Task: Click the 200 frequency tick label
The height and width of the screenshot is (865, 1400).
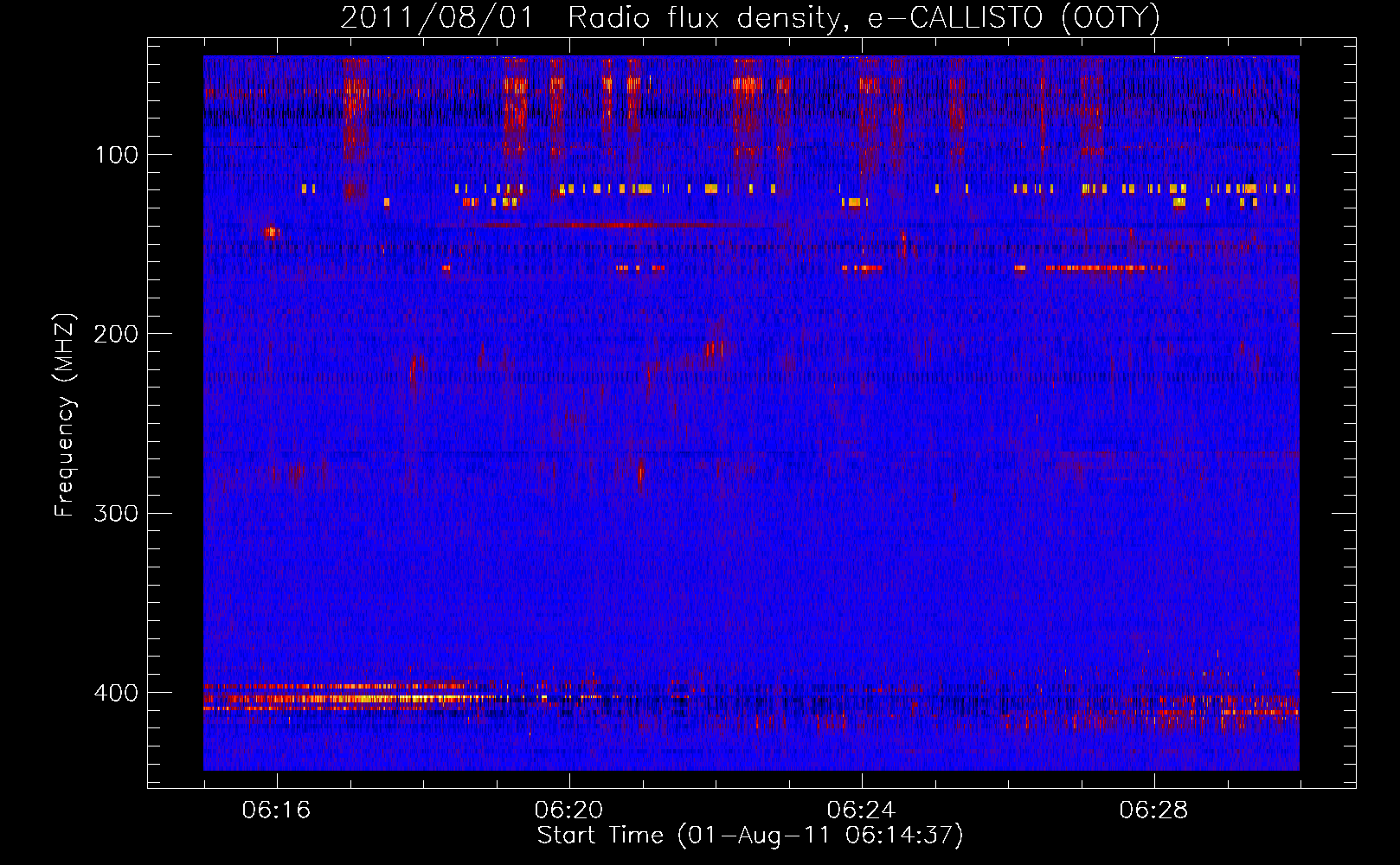Action: click(x=116, y=334)
